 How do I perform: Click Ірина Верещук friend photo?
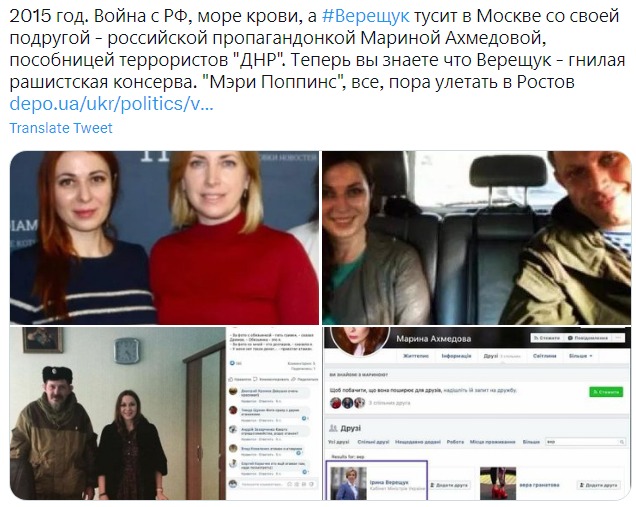coord(349,483)
